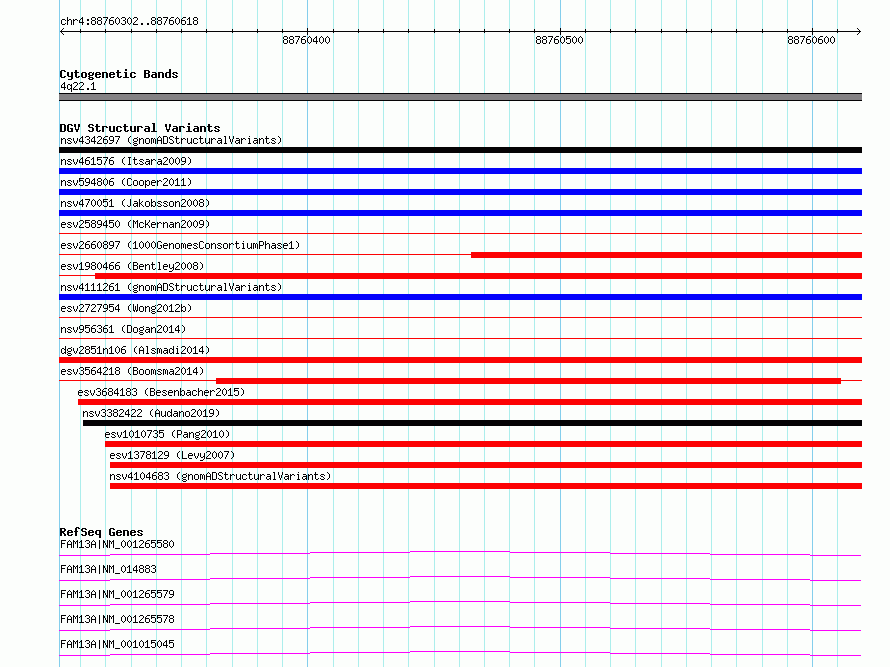Click the chr4:88760302..88760618 region label
Screen dimensions: 890x667
[x=129, y=22]
